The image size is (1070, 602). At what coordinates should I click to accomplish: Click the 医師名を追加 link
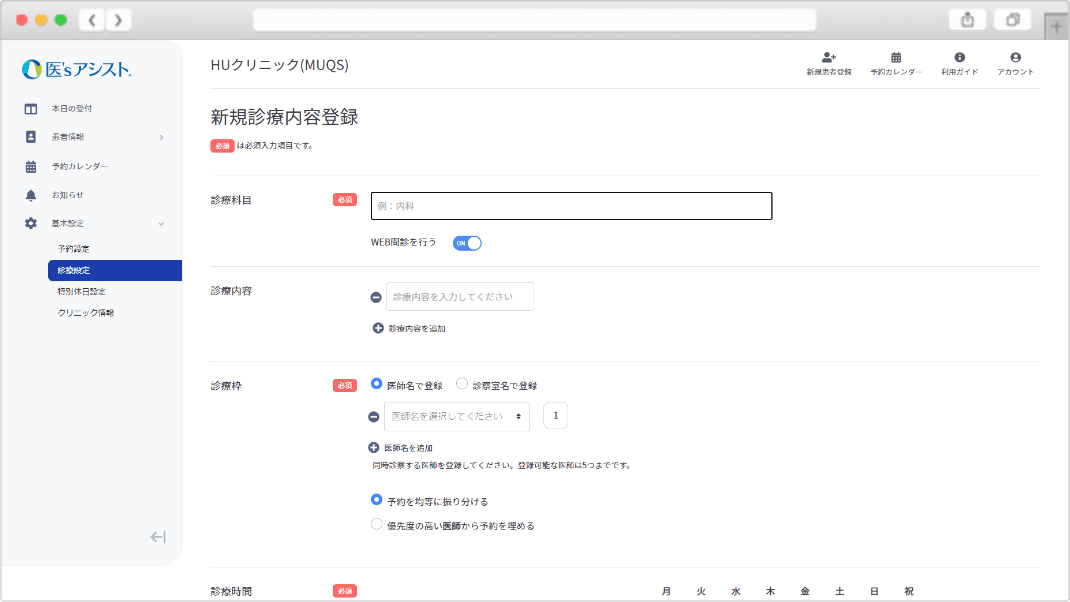(401, 448)
